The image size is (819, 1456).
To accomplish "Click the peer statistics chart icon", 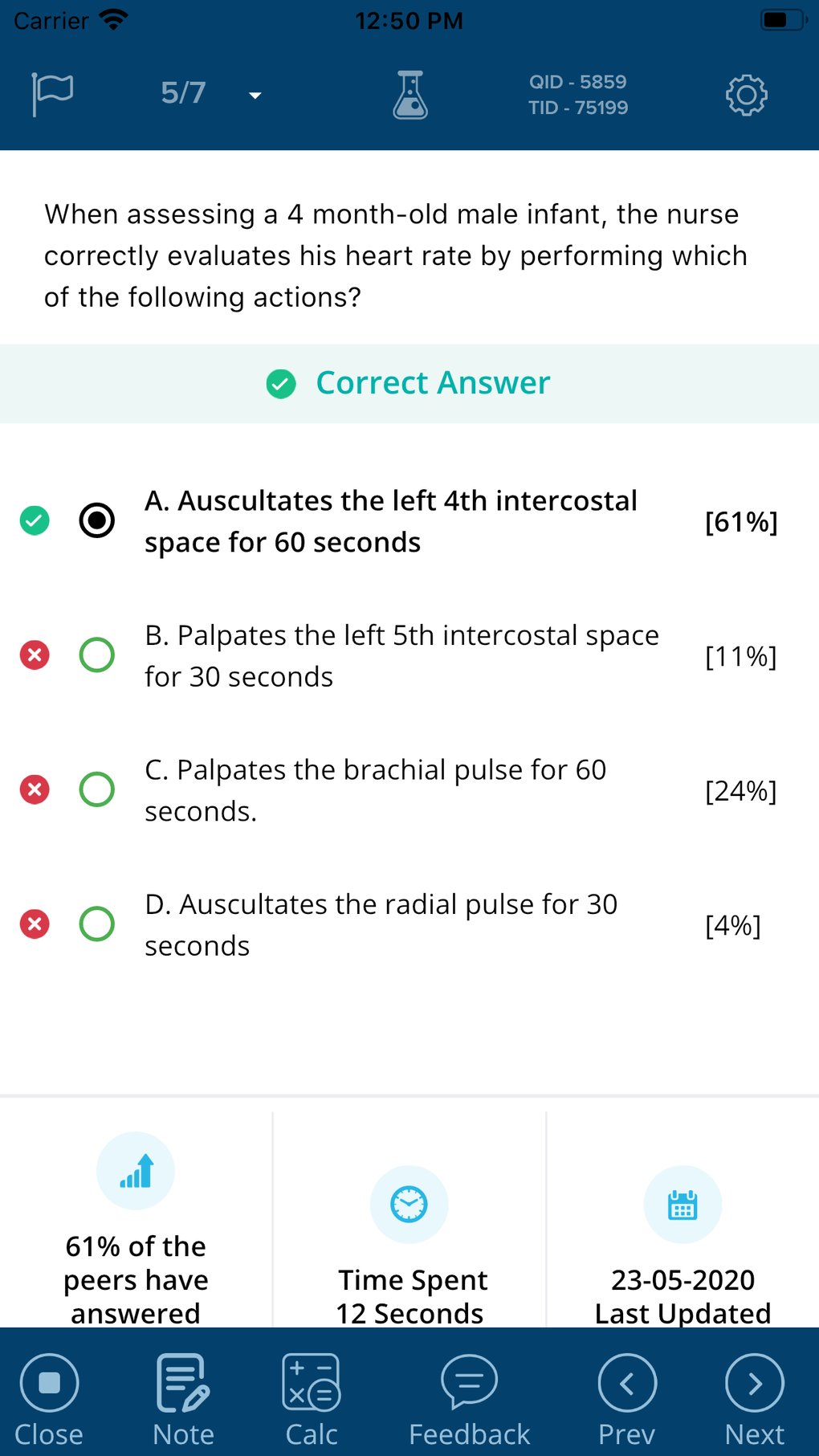I will [x=136, y=1171].
